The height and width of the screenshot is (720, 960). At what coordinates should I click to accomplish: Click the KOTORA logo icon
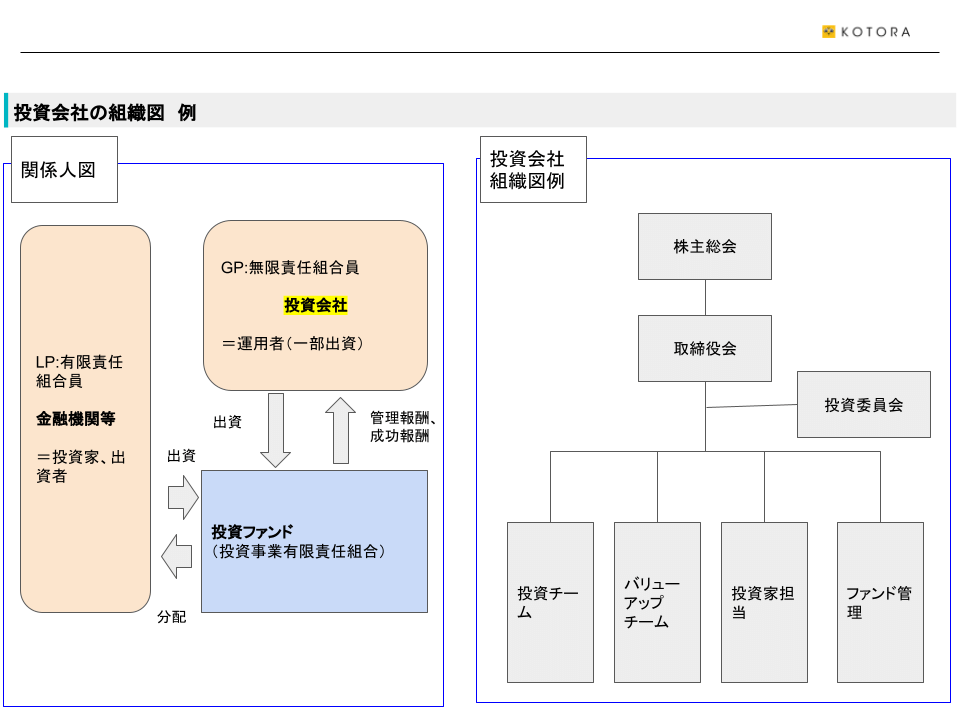pos(828,32)
